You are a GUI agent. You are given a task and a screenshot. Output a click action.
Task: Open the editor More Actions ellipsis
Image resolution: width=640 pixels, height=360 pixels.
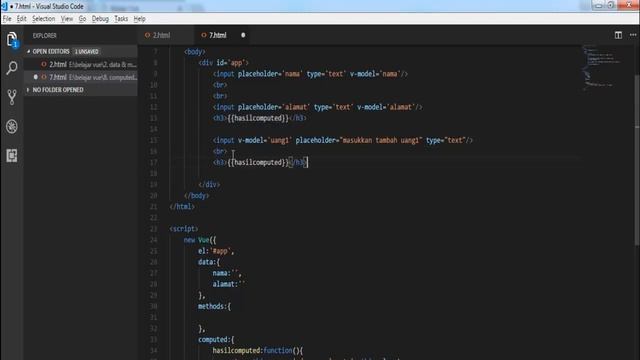633,35
